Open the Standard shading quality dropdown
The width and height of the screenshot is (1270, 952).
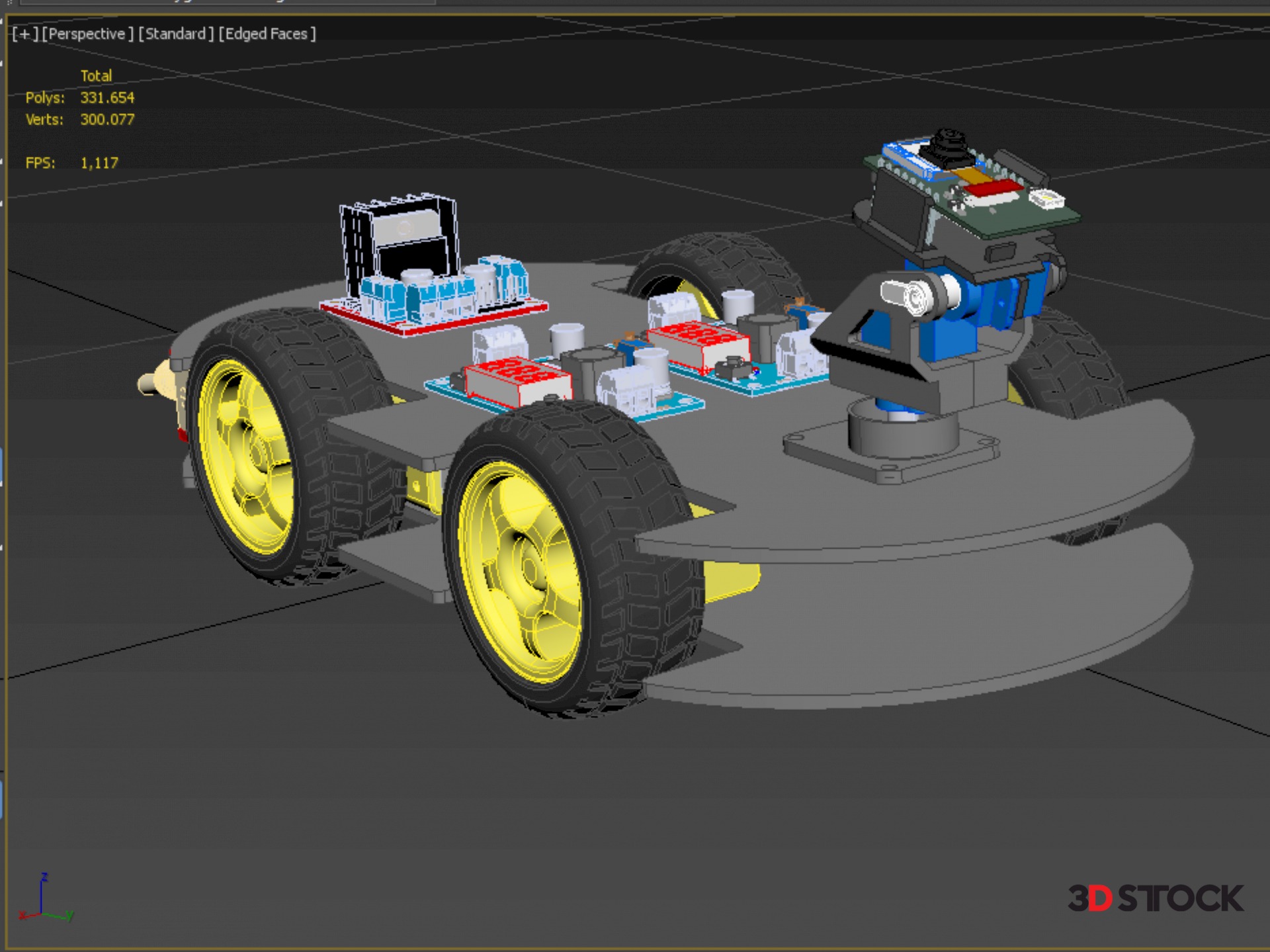(176, 34)
